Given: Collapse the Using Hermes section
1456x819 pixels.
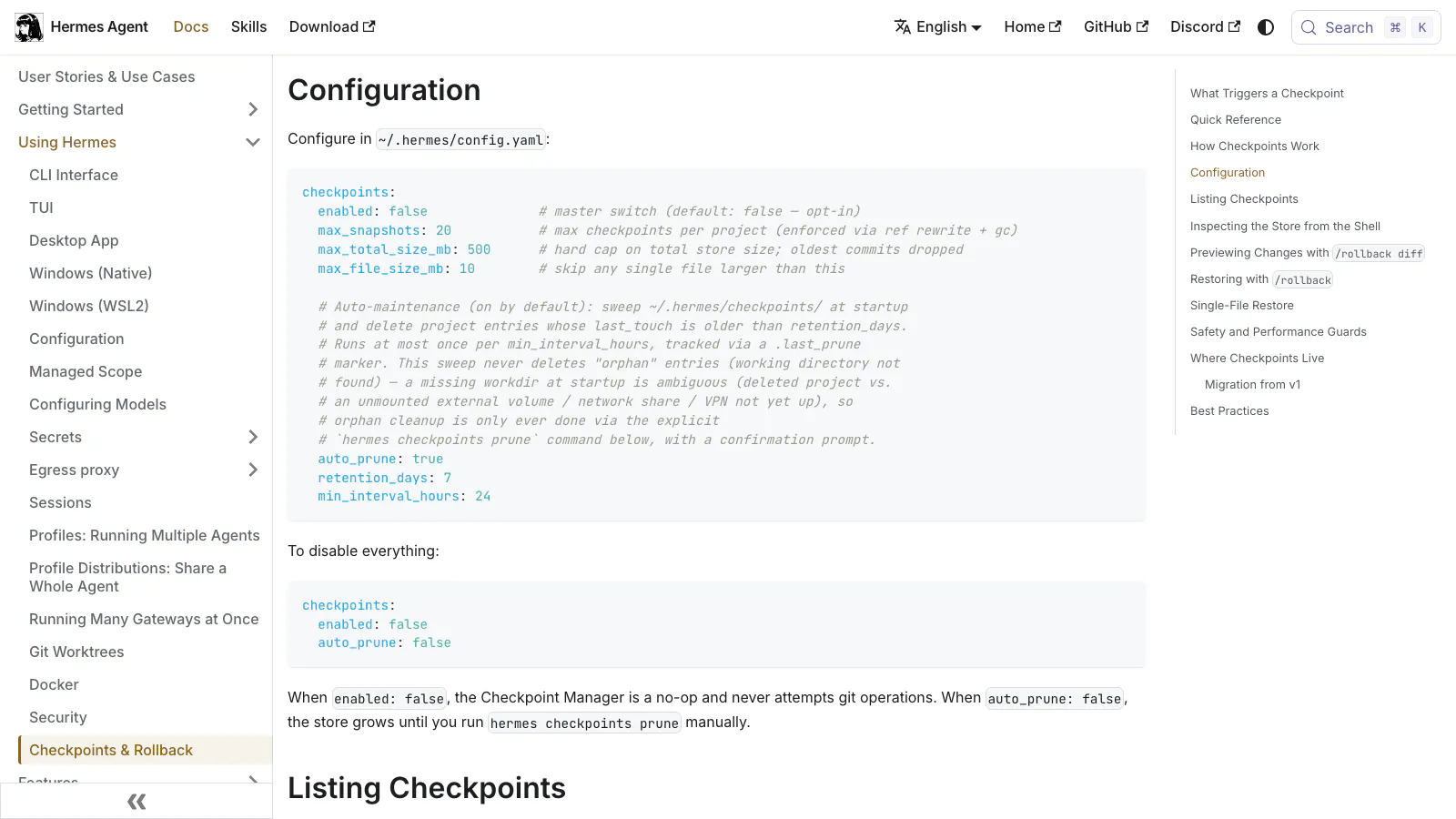Looking at the screenshot, I should [x=253, y=142].
